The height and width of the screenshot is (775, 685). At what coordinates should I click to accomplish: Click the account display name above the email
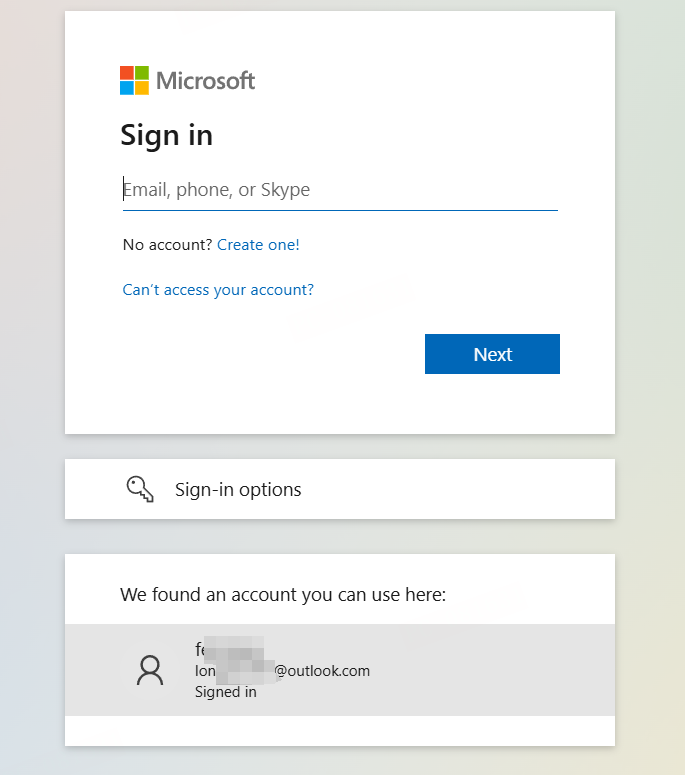click(228, 650)
